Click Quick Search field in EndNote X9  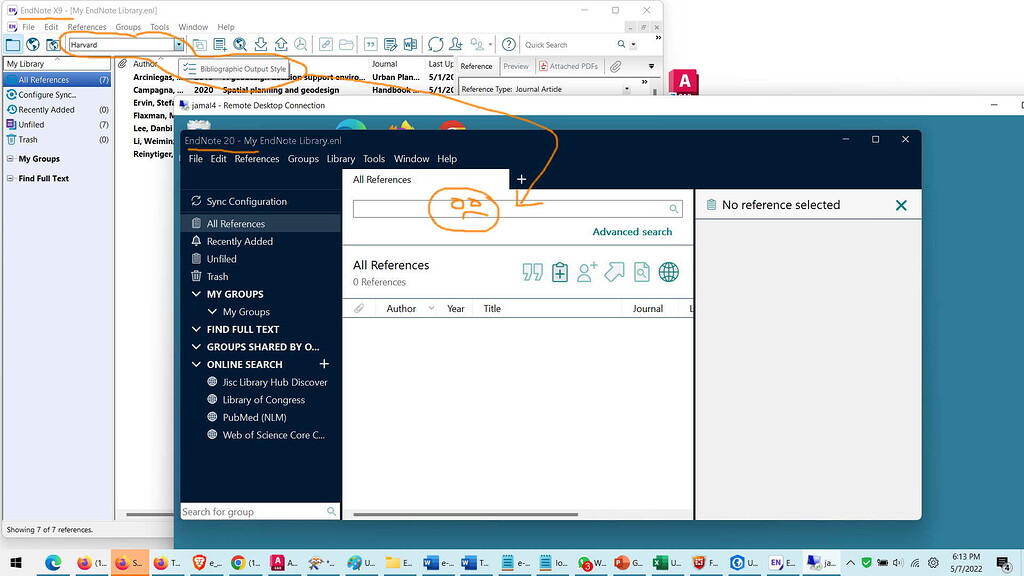coord(568,44)
